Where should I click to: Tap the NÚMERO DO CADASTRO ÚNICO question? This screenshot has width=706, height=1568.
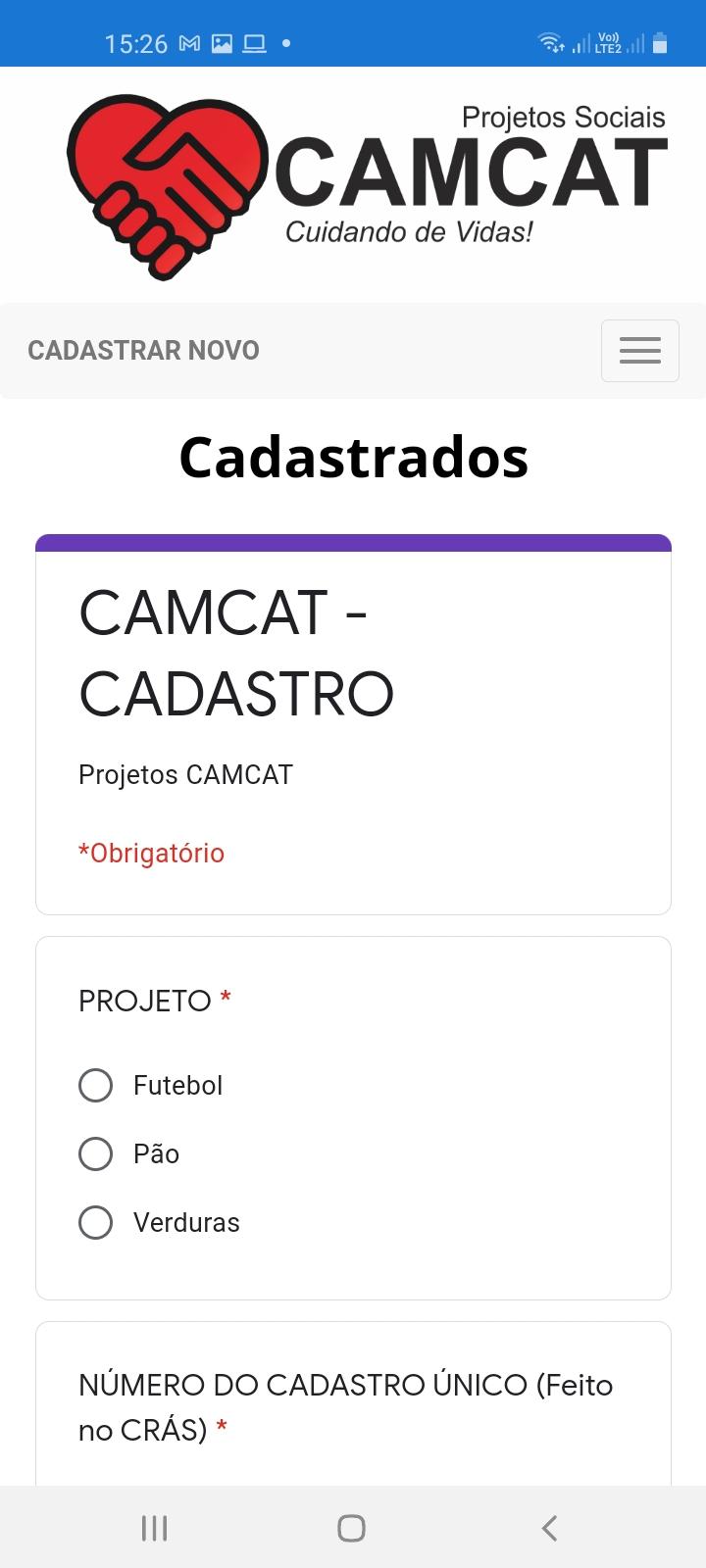[x=346, y=1407]
